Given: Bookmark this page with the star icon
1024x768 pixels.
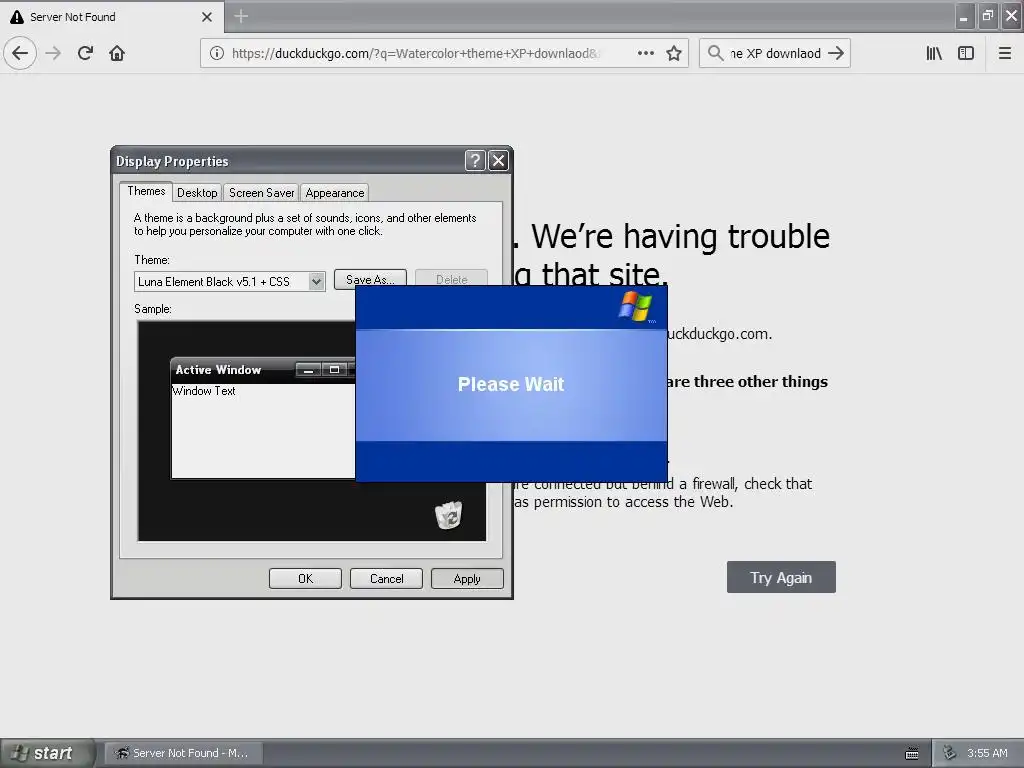Looking at the screenshot, I should [x=674, y=54].
